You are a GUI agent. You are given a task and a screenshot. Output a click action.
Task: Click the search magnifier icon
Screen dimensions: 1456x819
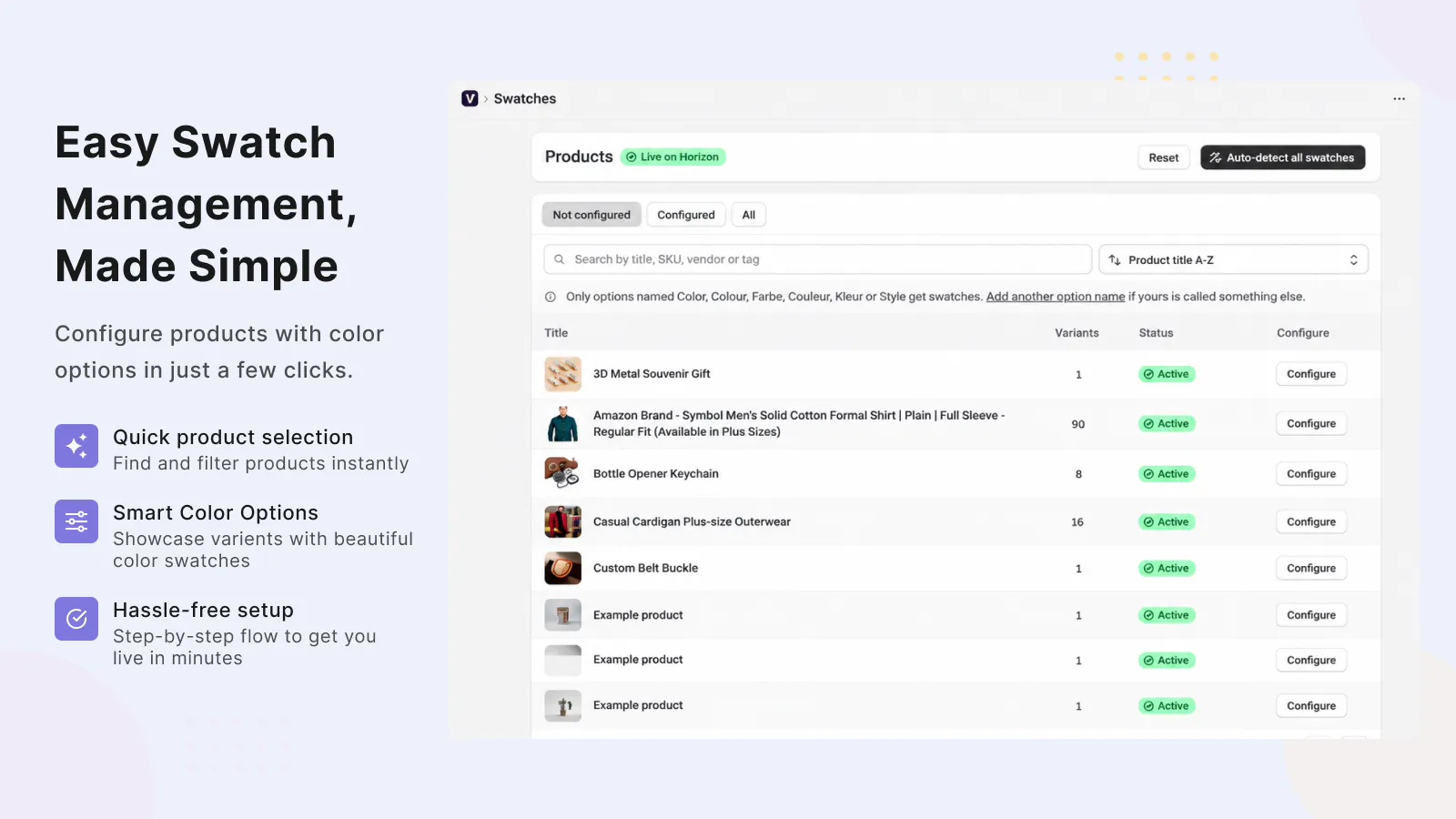(x=560, y=259)
